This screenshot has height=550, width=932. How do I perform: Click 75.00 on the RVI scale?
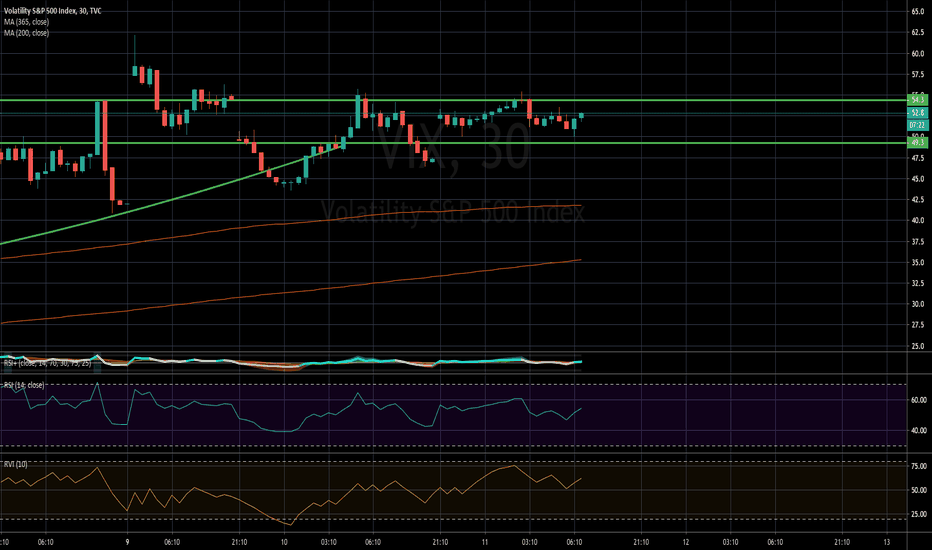[x=919, y=467]
